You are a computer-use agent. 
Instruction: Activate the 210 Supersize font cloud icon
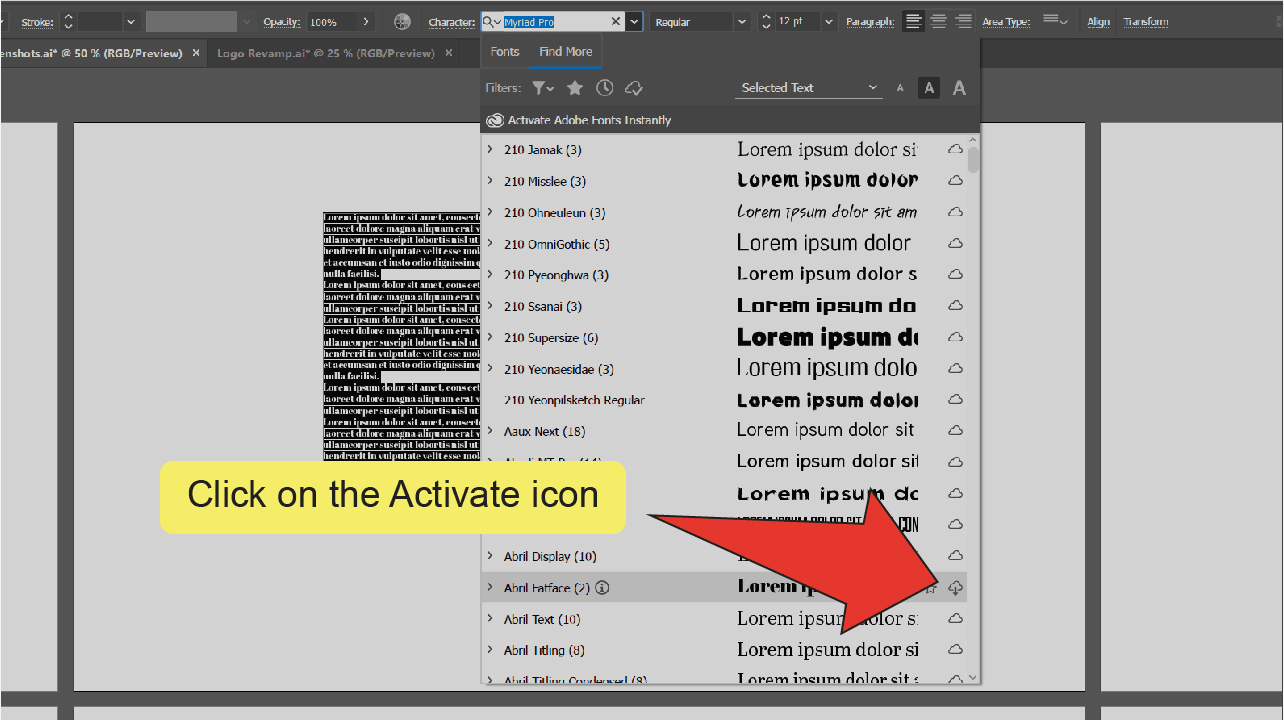pos(955,337)
